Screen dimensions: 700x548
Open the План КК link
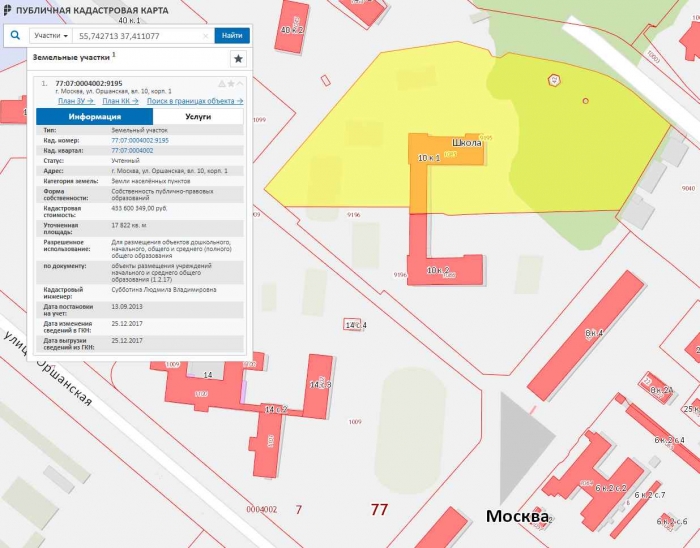119,101
